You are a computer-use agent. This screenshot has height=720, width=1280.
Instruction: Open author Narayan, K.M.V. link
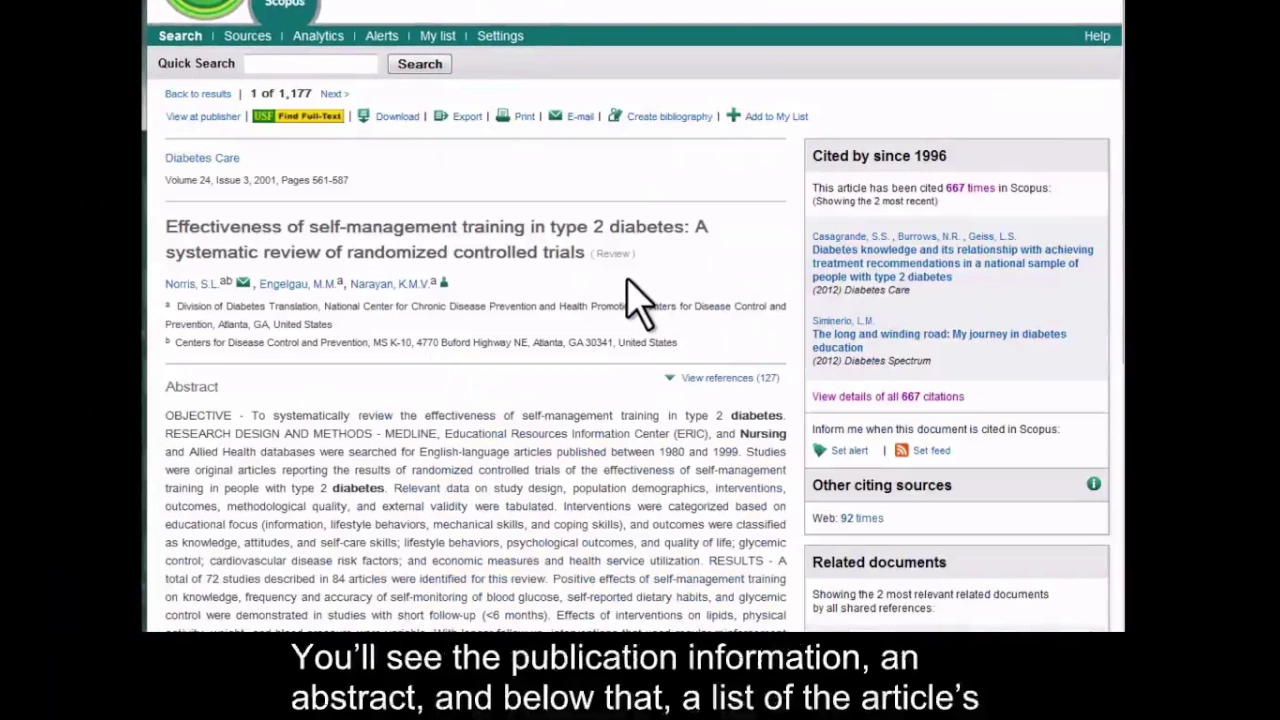tap(389, 284)
